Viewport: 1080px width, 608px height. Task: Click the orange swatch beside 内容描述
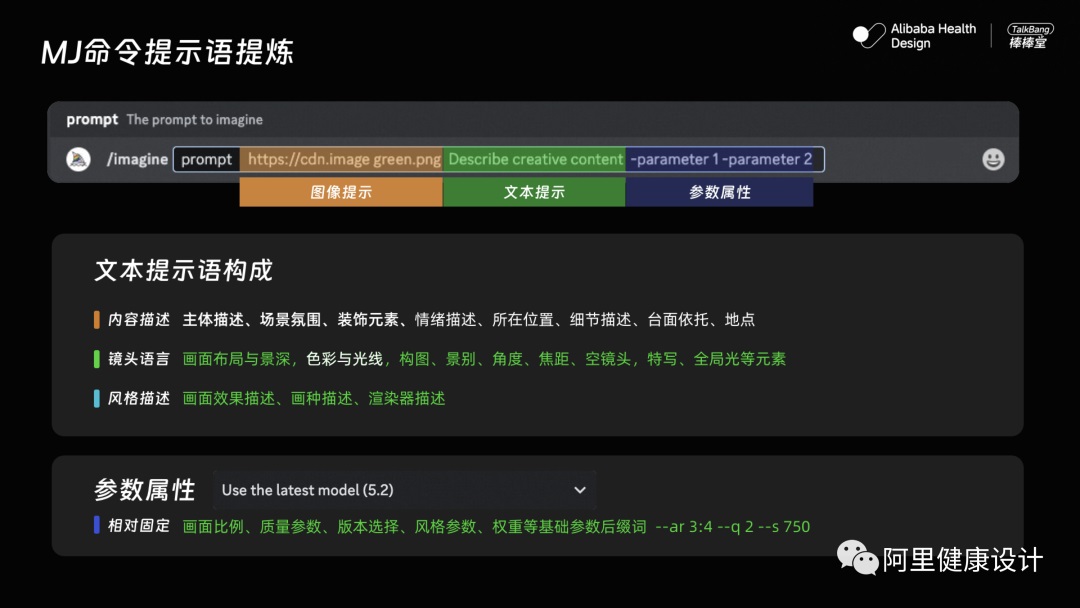coord(97,321)
